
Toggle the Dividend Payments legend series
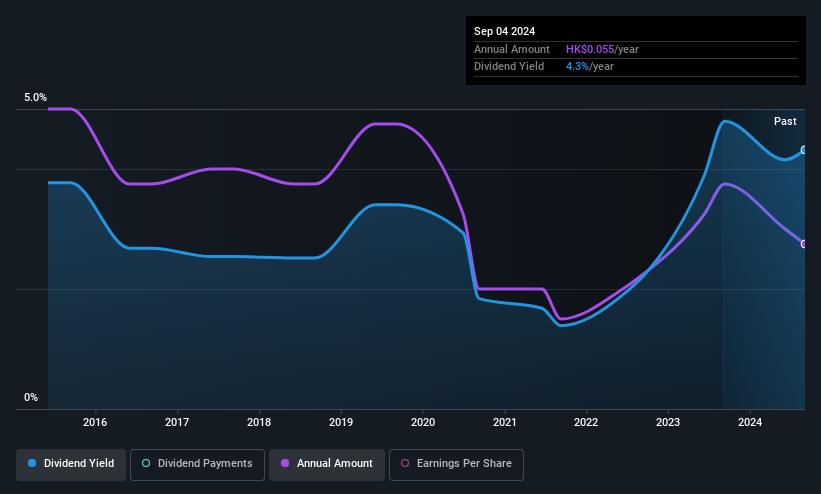point(197,464)
